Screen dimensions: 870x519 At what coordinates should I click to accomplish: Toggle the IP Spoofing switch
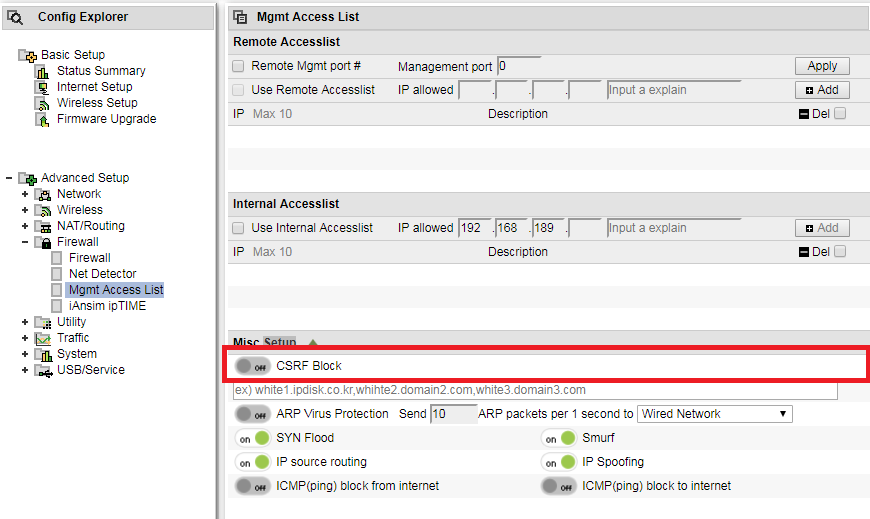(x=558, y=462)
